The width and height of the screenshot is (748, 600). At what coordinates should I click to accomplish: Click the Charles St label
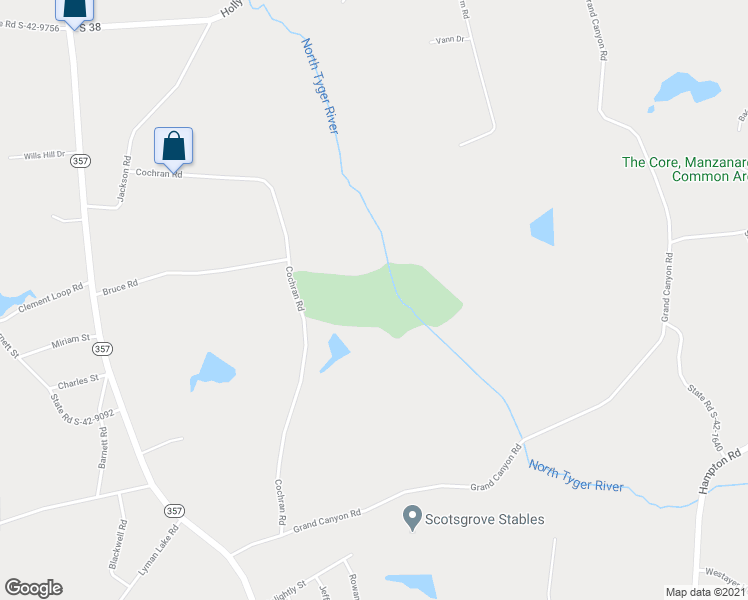tap(78, 382)
